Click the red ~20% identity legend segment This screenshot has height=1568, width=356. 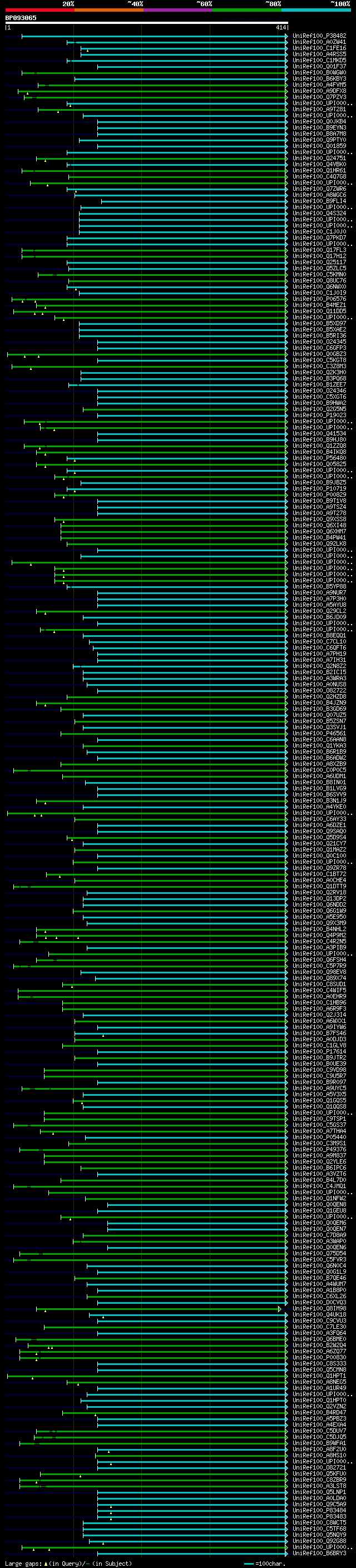pos(39,10)
